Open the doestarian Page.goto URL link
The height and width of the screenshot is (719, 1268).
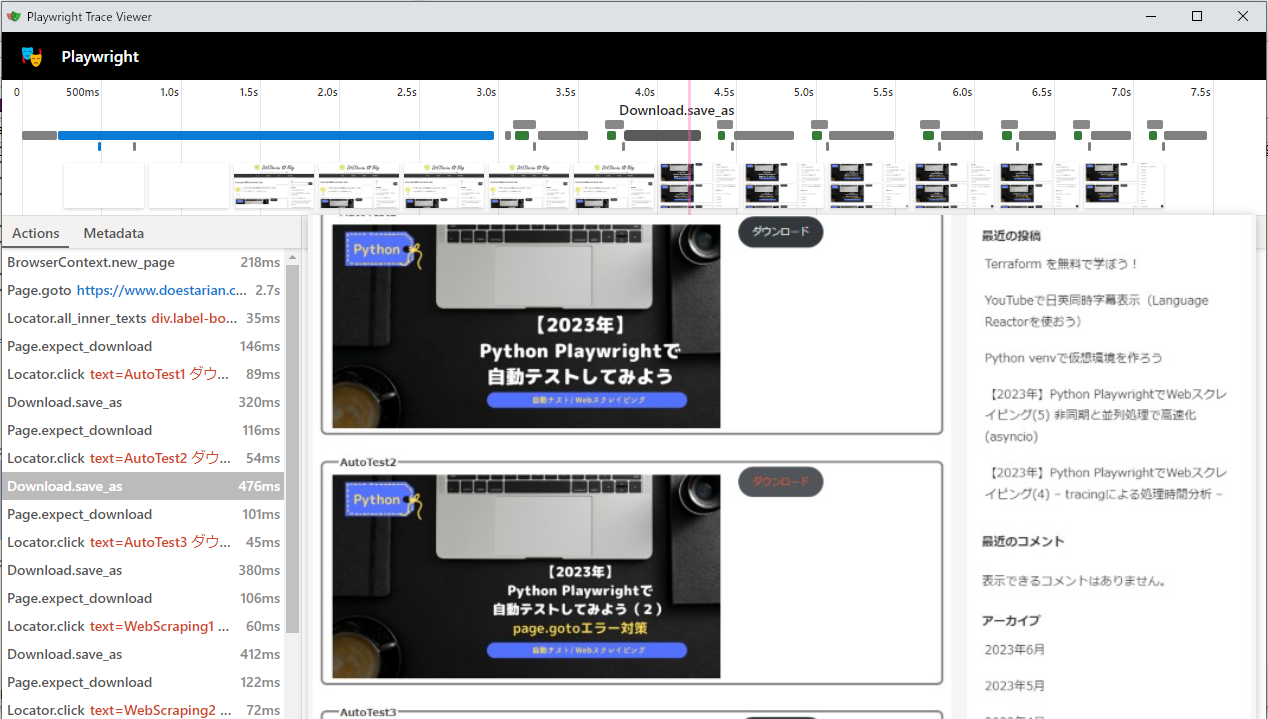161,290
